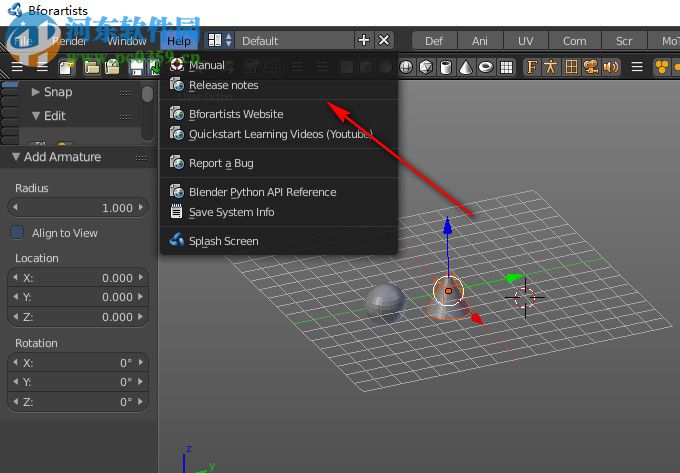Open the Render menu
Image resolution: width=680 pixels, height=473 pixels.
coord(69,41)
